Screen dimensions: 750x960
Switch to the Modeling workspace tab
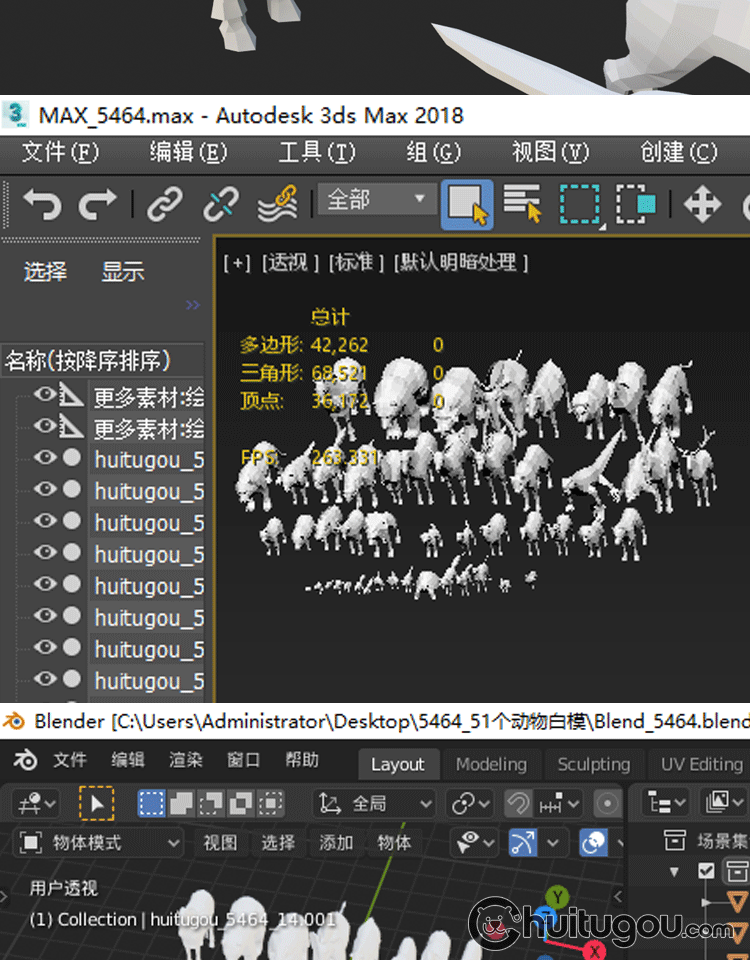point(490,764)
